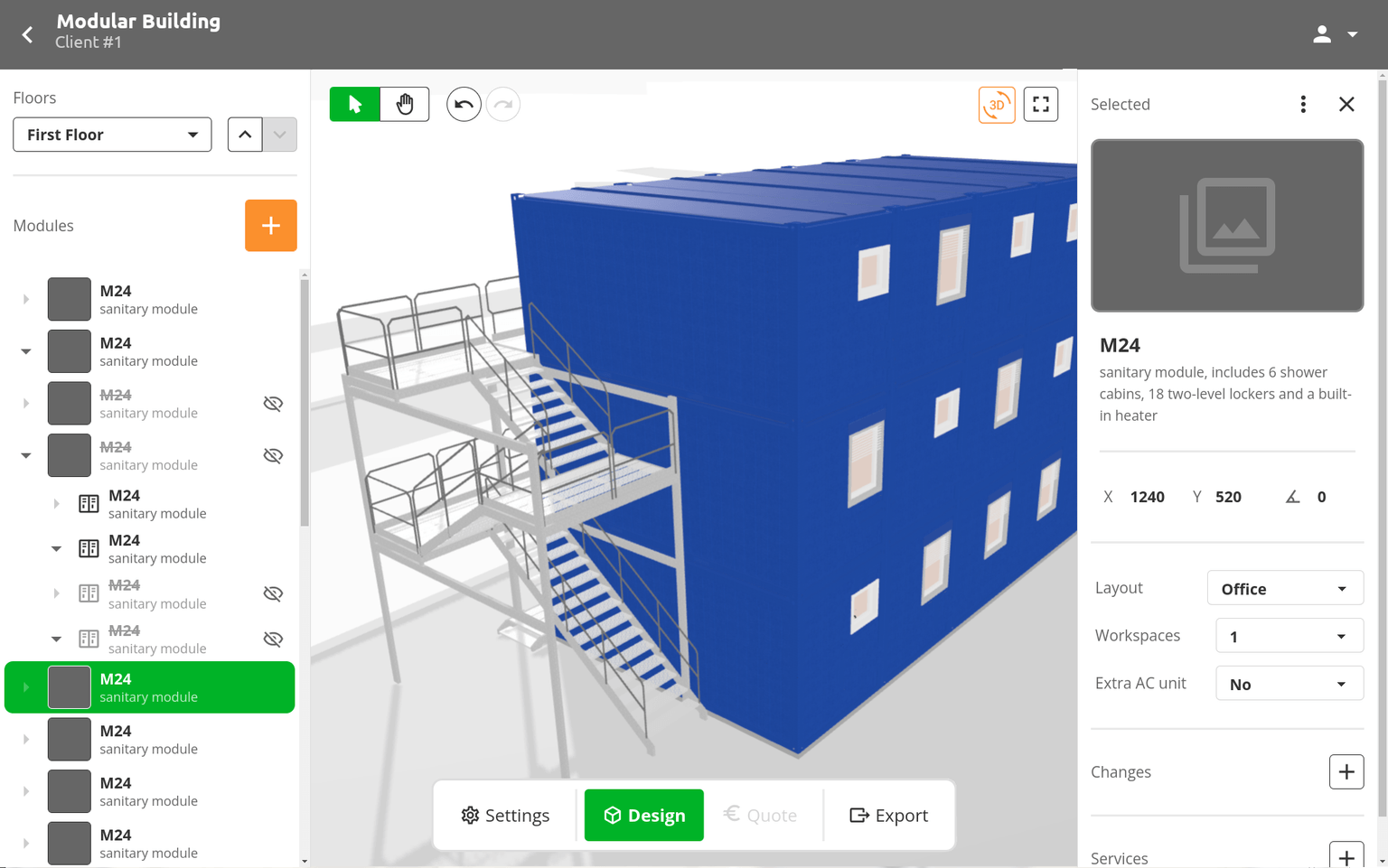Undo the last action
This screenshot has height=868, width=1388.
click(x=464, y=104)
